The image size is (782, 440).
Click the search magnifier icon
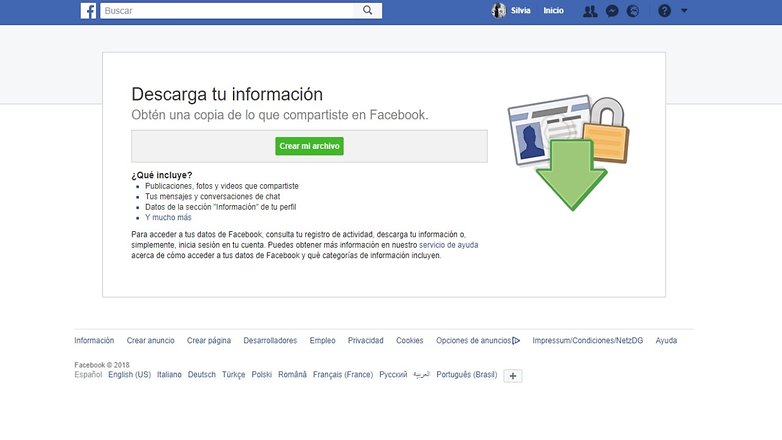(368, 10)
